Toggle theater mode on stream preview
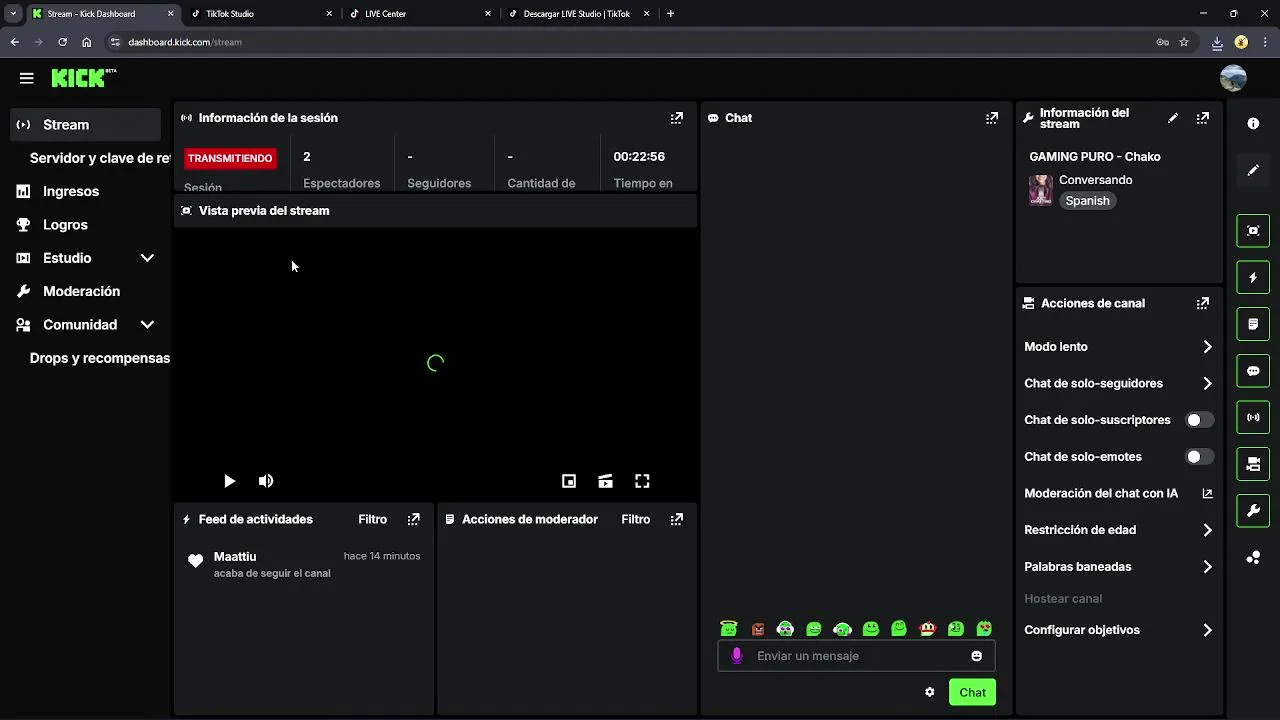 click(606, 481)
